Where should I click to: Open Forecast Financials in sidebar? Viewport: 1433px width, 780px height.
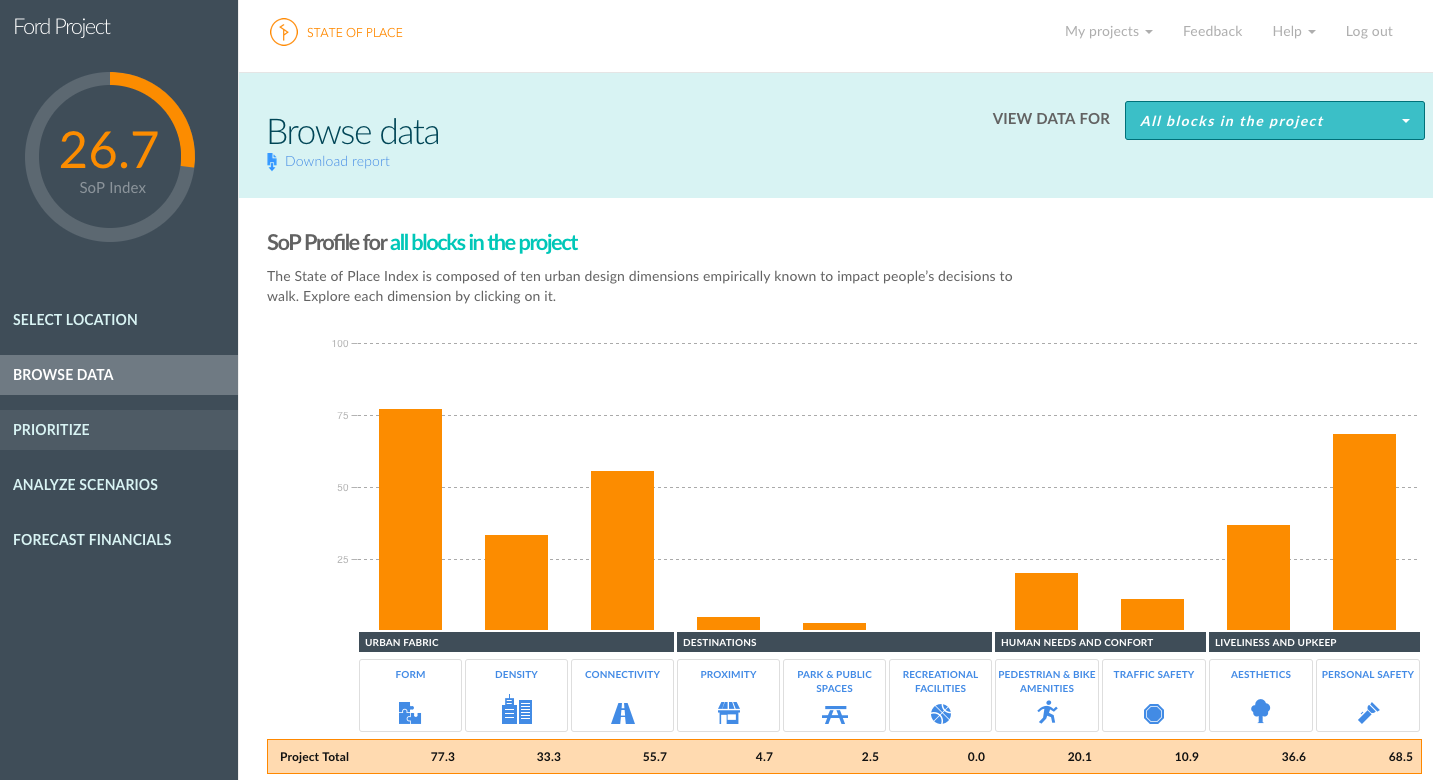(x=119, y=540)
